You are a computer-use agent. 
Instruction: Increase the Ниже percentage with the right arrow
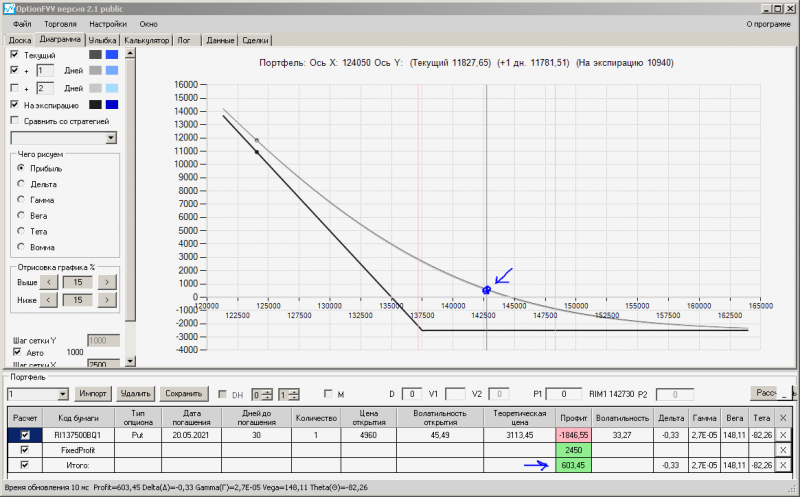click(107, 299)
